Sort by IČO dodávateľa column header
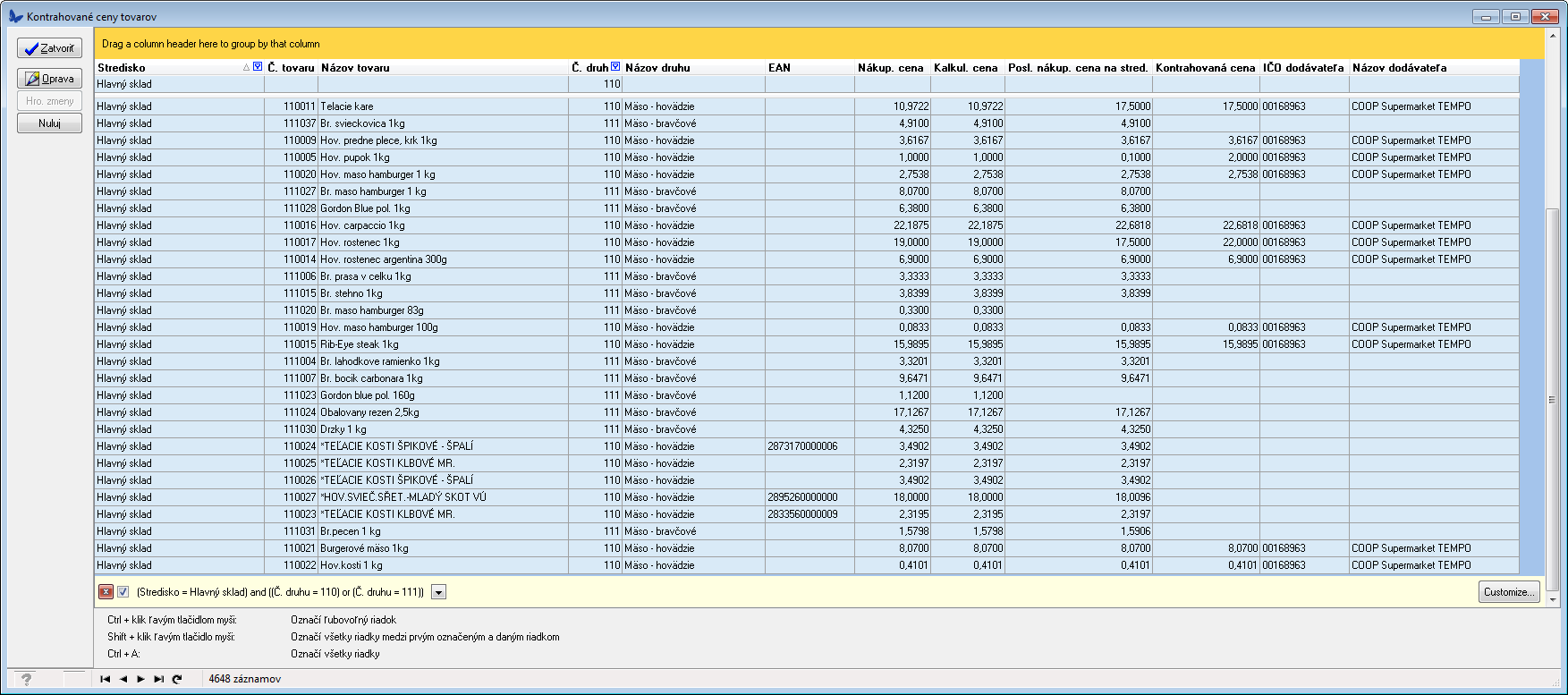This screenshot has width=1568, height=695. click(1304, 68)
